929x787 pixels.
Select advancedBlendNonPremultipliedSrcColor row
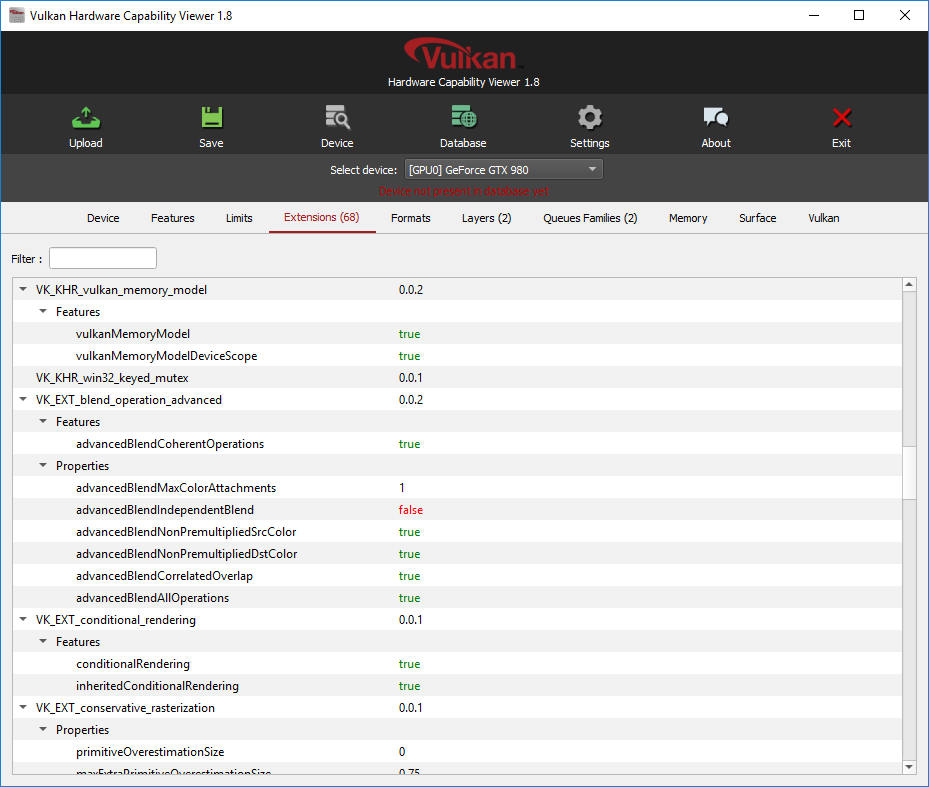tap(457, 532)
